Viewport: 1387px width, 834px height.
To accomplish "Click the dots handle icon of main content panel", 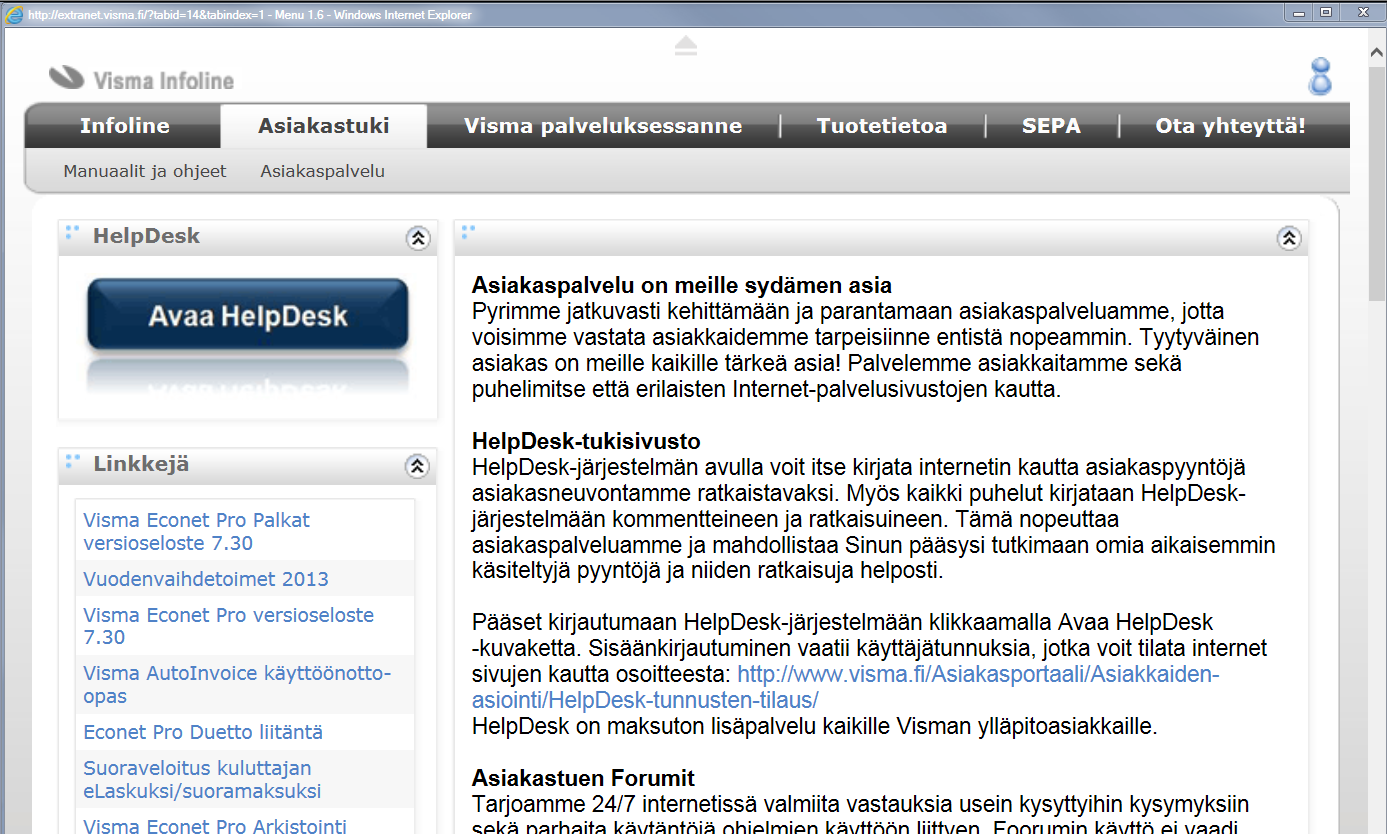I will (x=468, y=234).
